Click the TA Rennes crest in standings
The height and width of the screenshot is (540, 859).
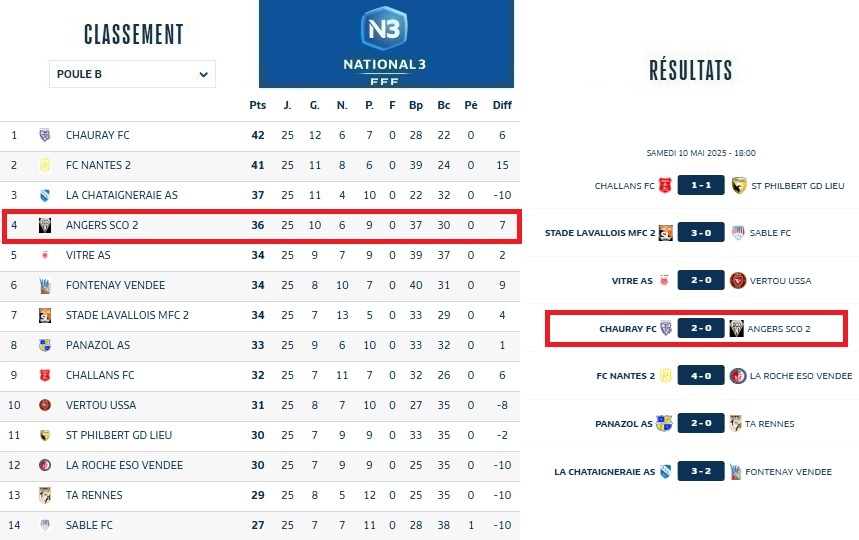click(45, 495)
